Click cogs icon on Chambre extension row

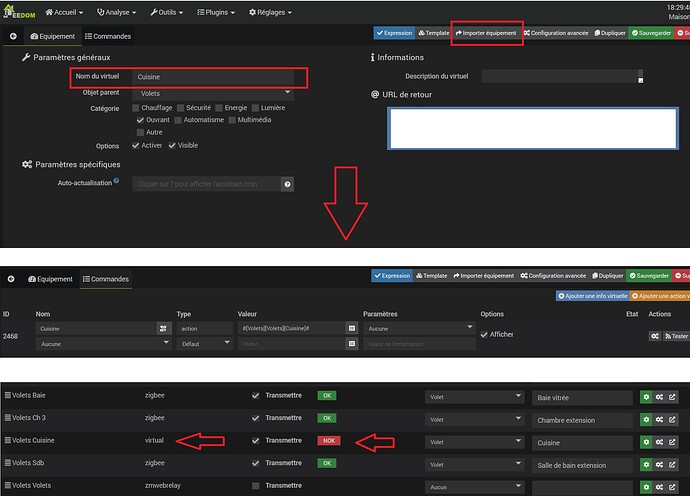click(x=659, y=420)
